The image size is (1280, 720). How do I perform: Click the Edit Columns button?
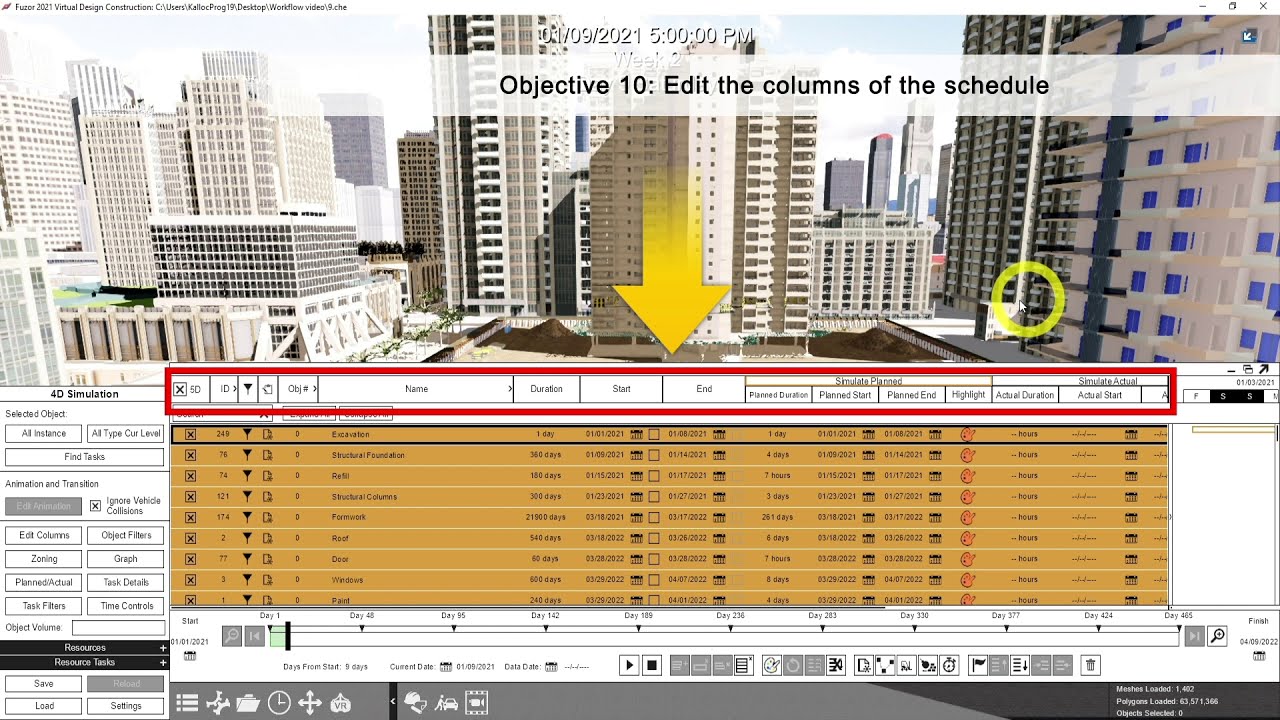[x=44, y=536]
